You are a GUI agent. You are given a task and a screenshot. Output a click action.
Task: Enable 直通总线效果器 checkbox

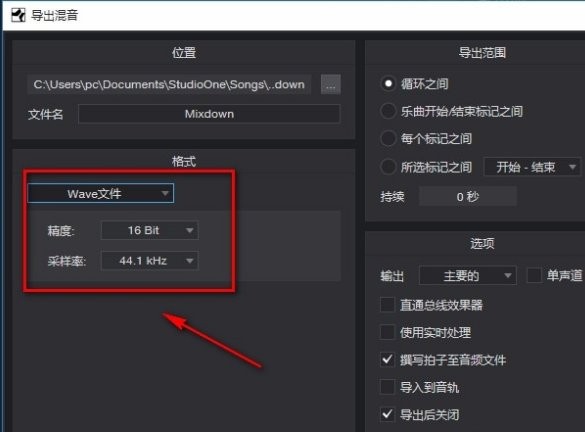pos(387,304)
